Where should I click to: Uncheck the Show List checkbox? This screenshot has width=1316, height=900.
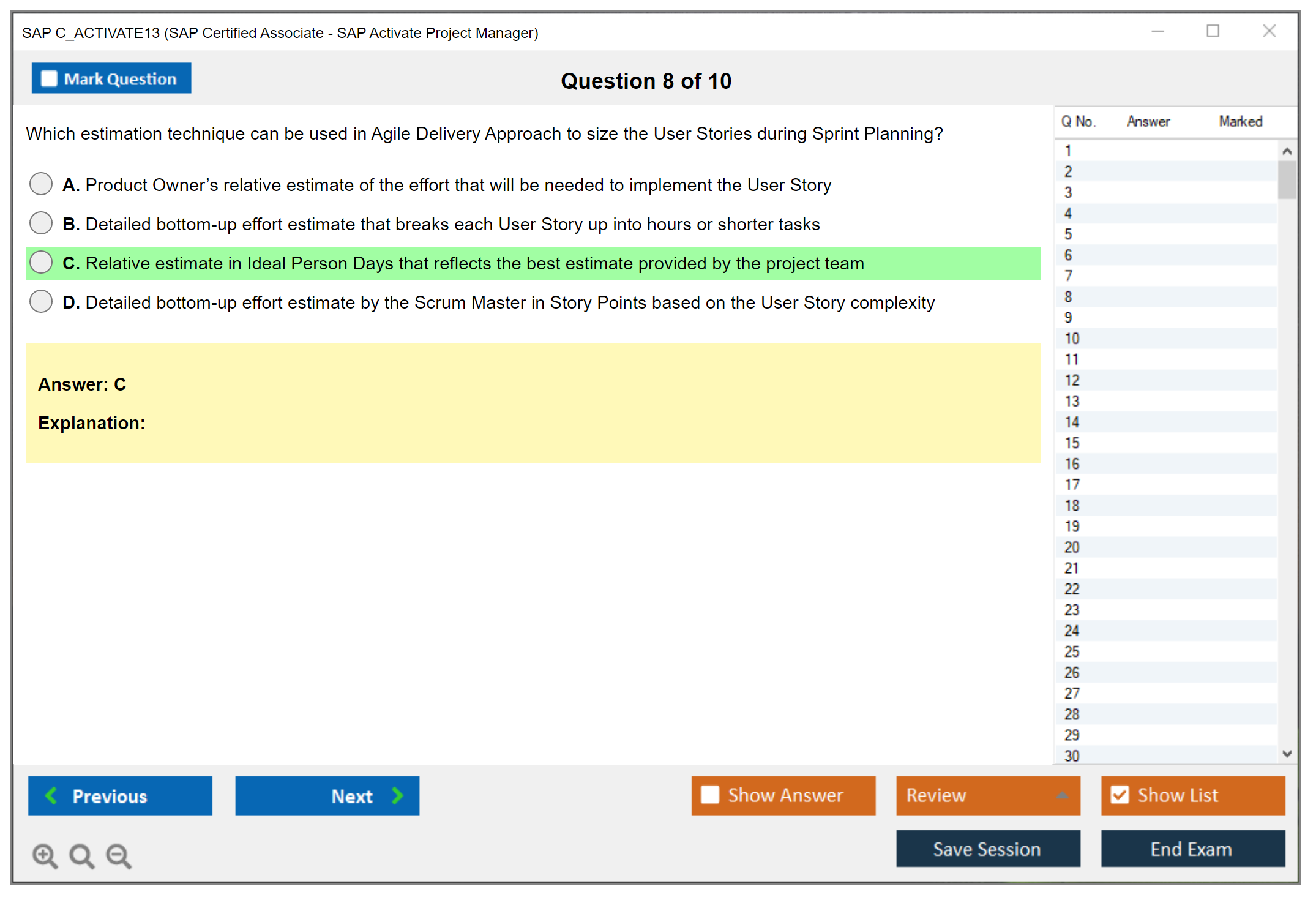(1120, 795)
